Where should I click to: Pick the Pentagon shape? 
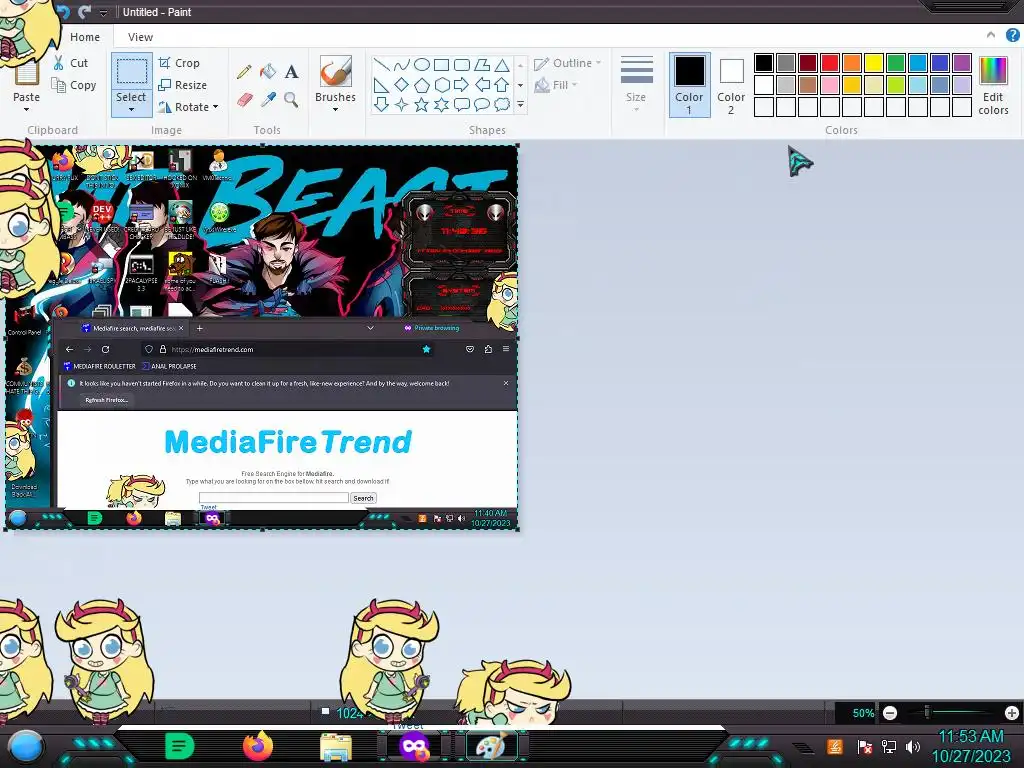(422, 85)
